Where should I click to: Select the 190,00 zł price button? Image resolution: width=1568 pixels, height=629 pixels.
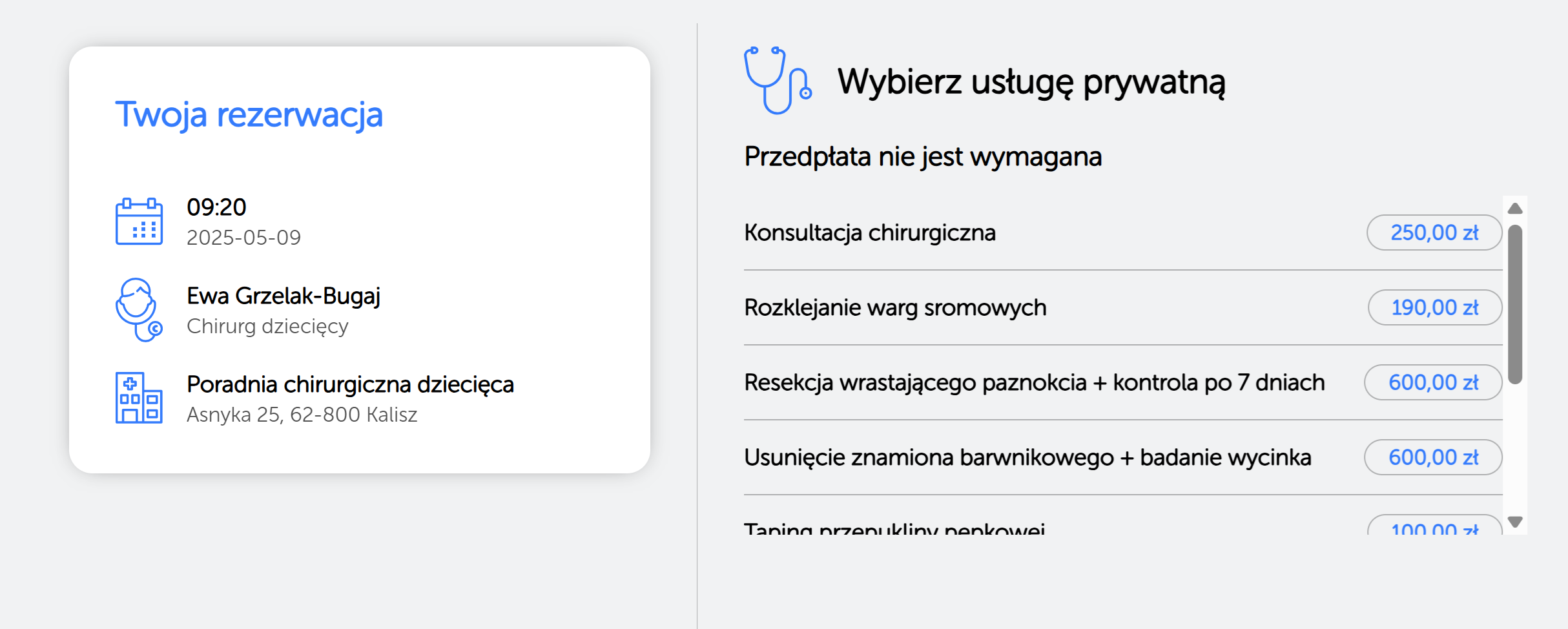point(1435,307)
